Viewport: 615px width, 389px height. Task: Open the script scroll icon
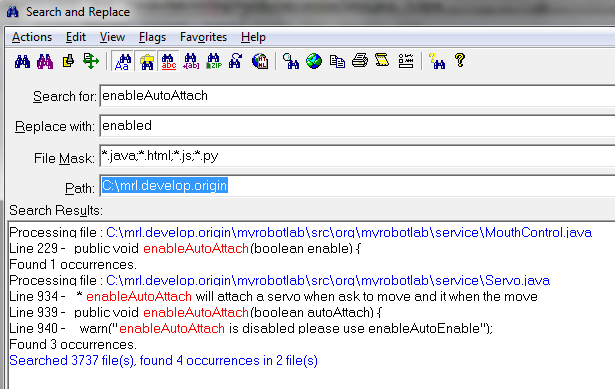(382, 60)
